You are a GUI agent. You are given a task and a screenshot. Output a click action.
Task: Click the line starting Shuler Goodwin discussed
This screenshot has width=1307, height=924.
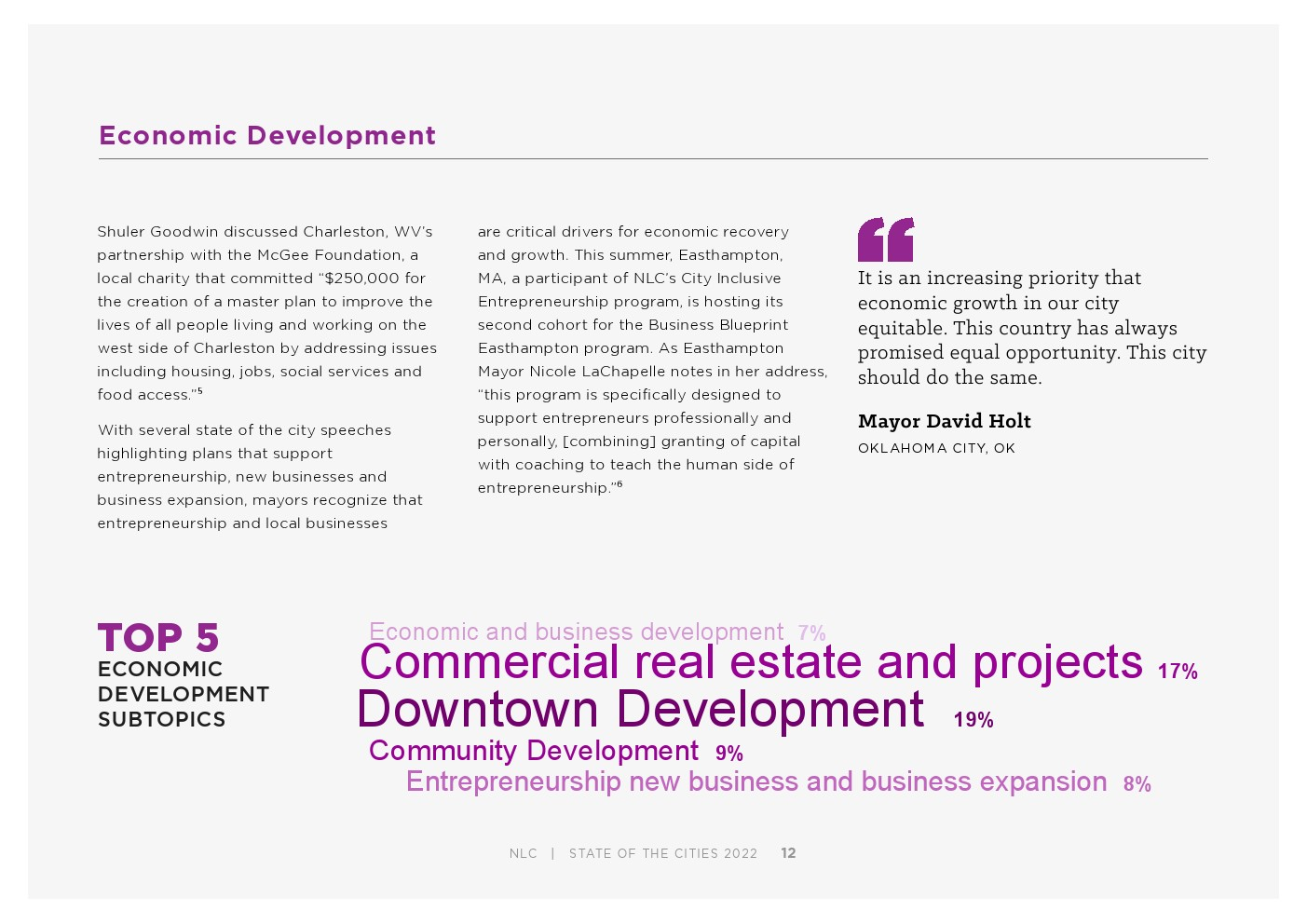265,232
